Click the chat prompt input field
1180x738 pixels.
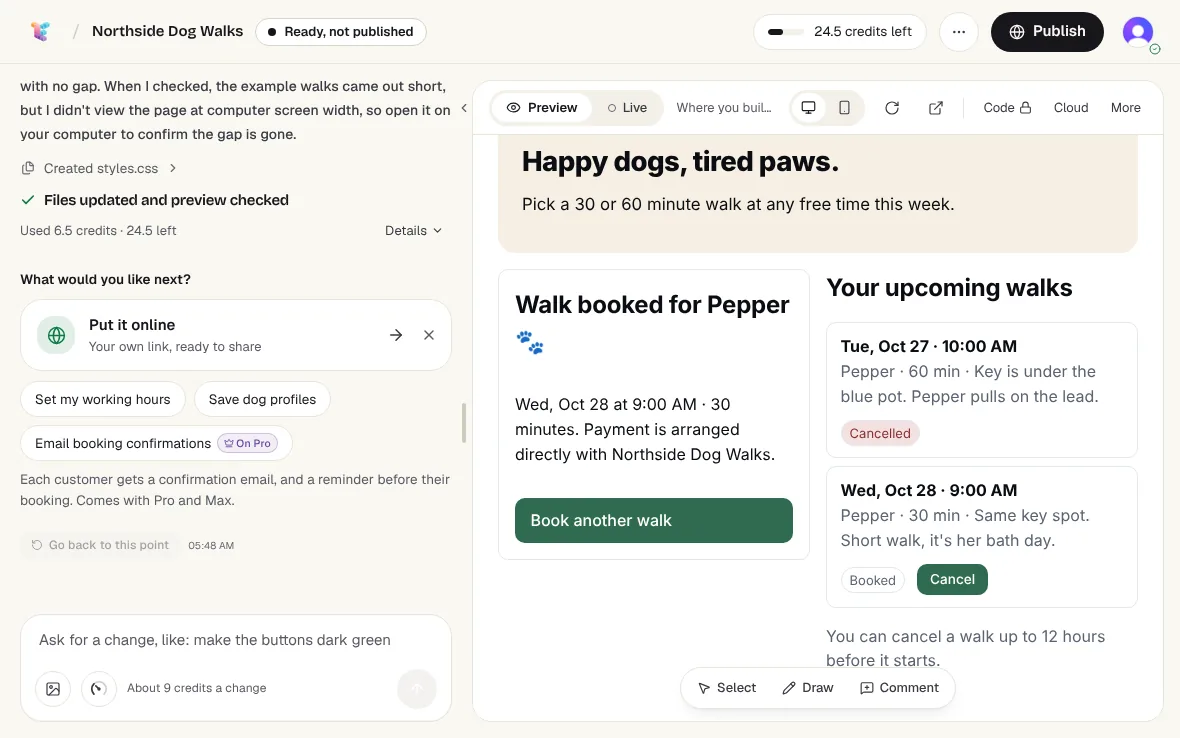pyautogui.click(x=236, y=640)
